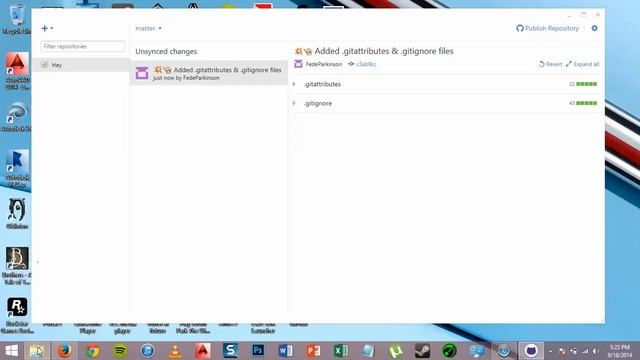Open the green circular taskbar app
Viewport: 640px width, 360px height.
click(449, 351)
